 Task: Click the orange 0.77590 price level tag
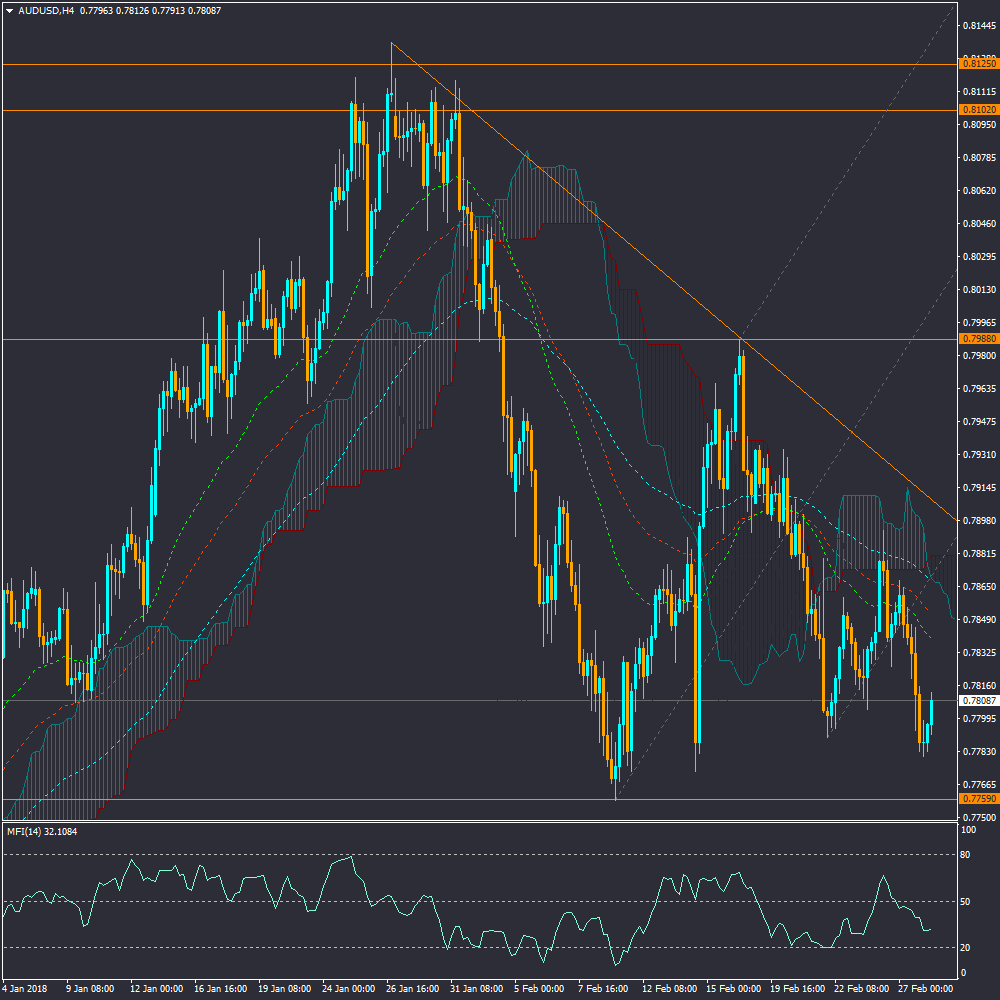(975, 799)
